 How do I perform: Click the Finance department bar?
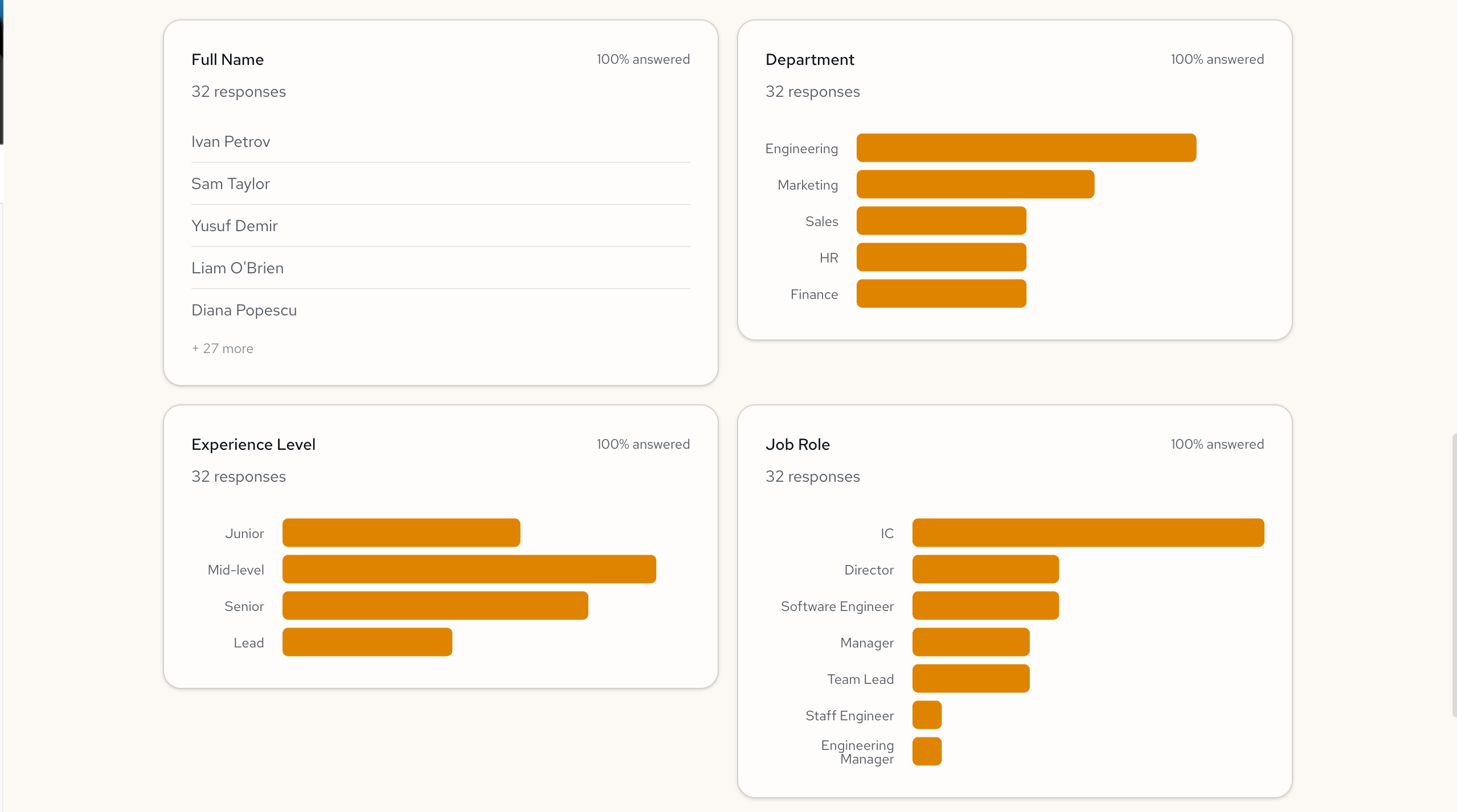pos(941,294)
